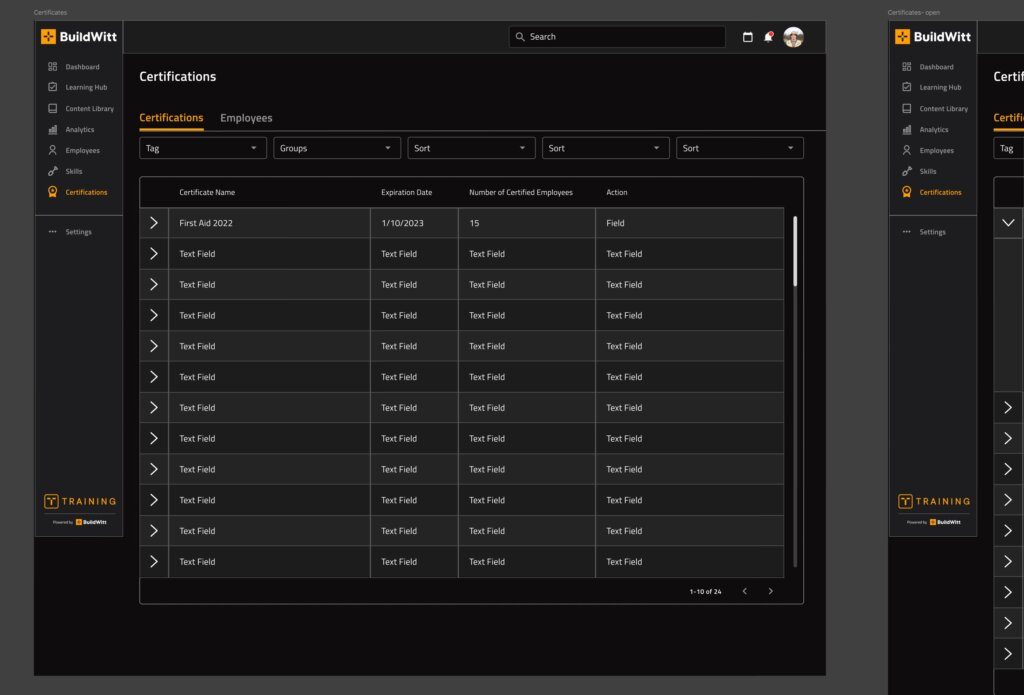This screenshot has width=1024, height=695.
Task: Click the Training logo in the Certificates- open frame
Action: point(934,501)
